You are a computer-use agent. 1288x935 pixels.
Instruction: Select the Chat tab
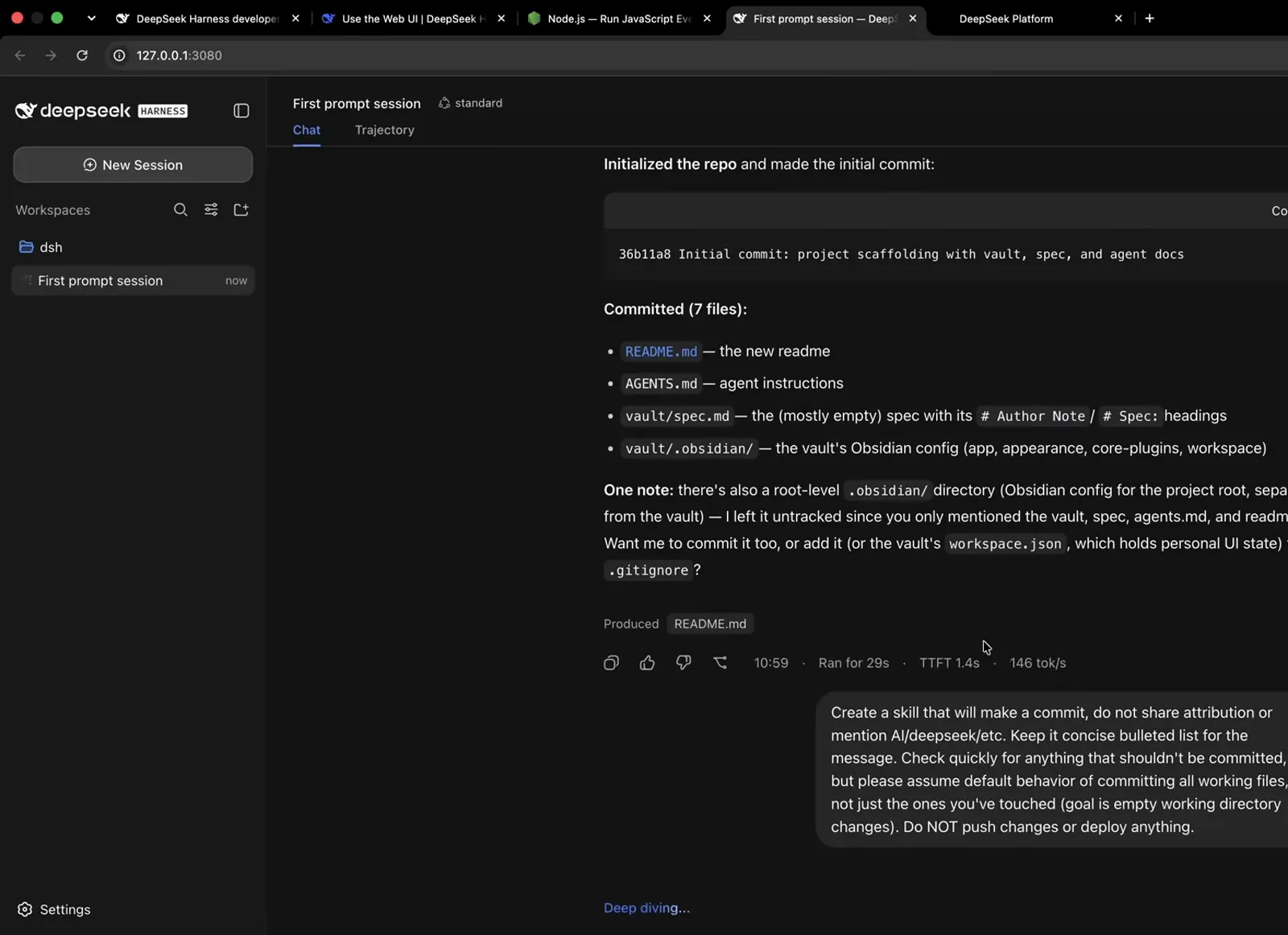pyautogui.click(x=307, y=130)
